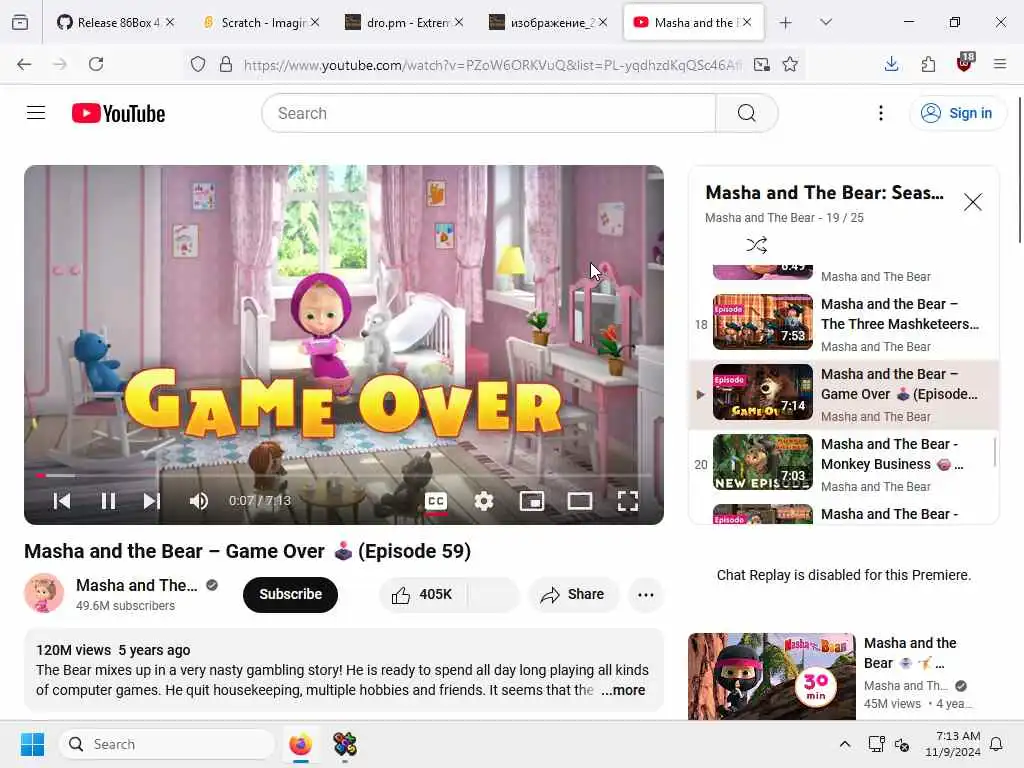
Task: Open YouTube settings three-dot menu
Action: pos(880,113)
